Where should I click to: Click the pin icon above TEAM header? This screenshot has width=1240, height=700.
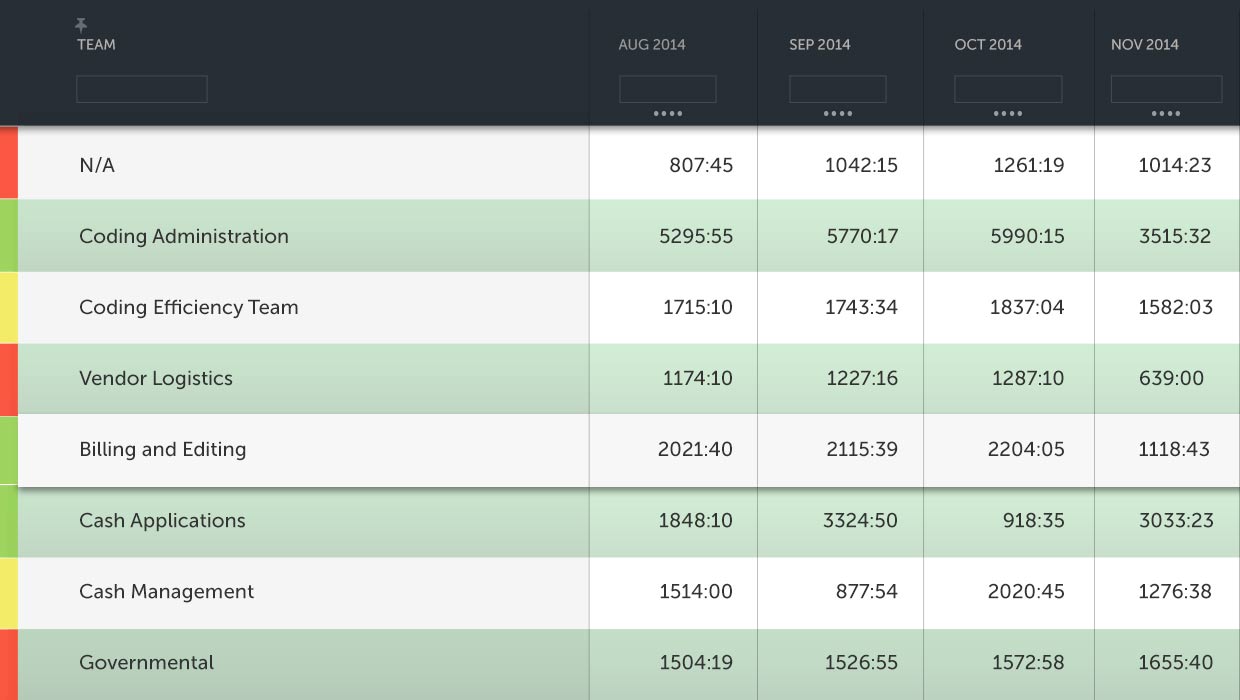pos(81,25)
